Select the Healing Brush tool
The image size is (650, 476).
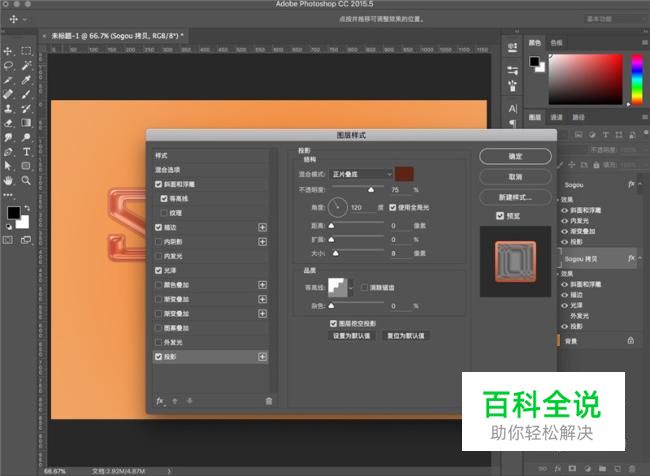[x=8, y=95]
